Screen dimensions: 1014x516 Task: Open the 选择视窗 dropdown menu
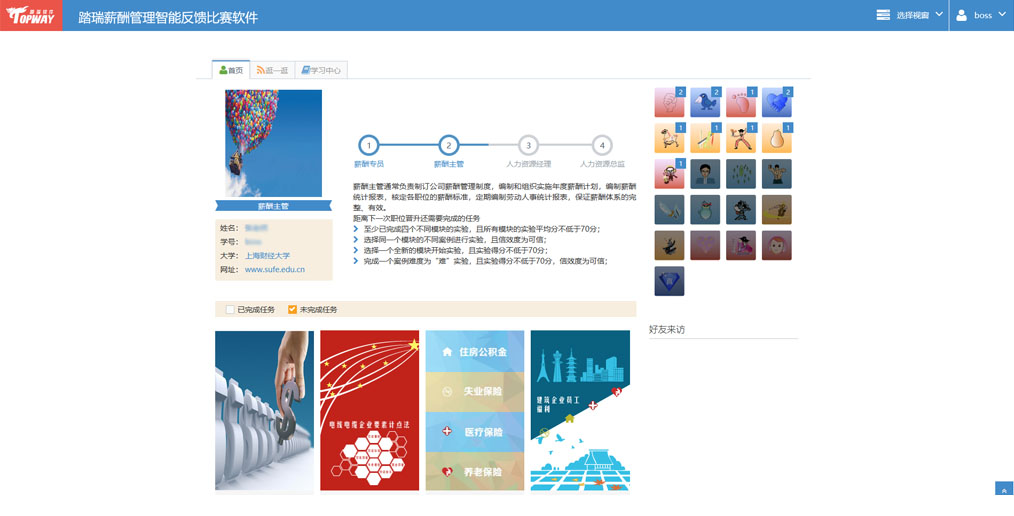click(909, 15)
